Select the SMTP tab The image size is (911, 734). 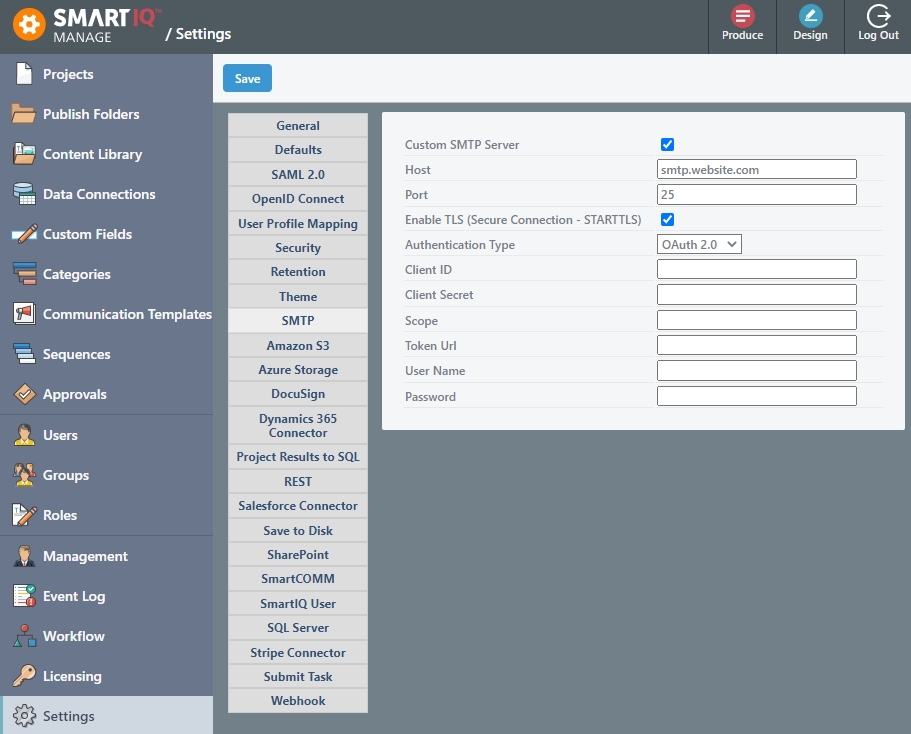[298, 321]
